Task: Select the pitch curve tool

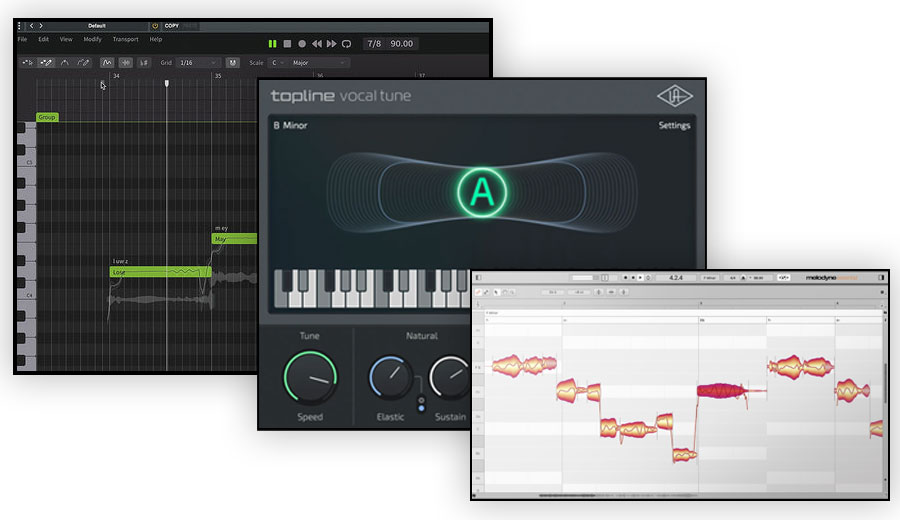Action: pos(64,63)
